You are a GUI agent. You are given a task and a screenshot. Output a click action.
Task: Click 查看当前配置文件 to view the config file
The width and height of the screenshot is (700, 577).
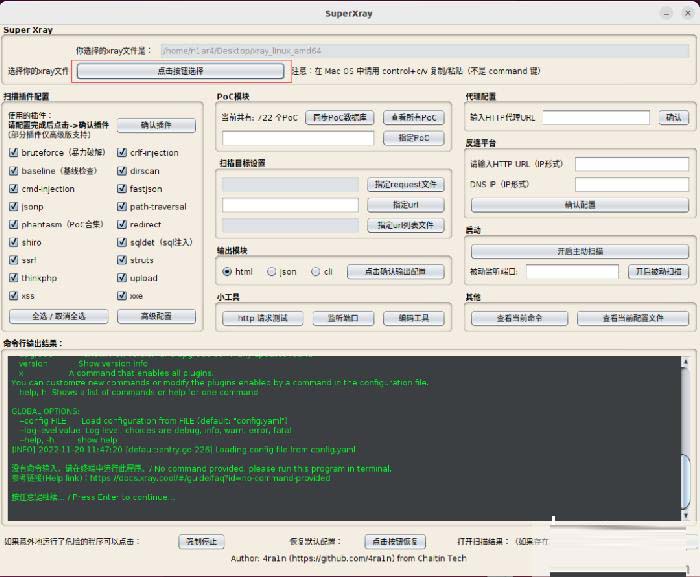click(x=633, y=318)
